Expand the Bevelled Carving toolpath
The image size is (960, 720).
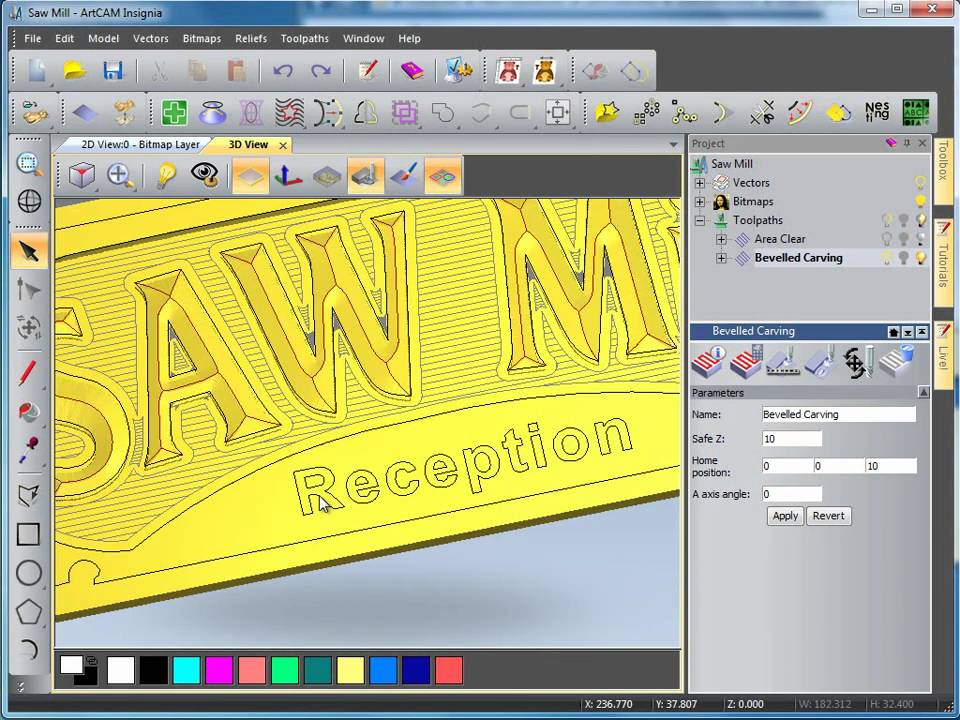721,258
